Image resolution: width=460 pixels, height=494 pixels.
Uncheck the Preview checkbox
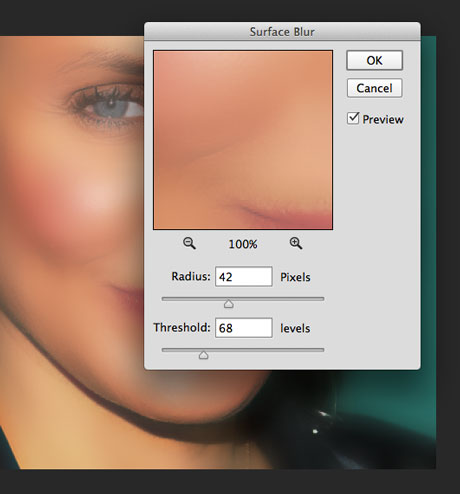click(353, 118)
